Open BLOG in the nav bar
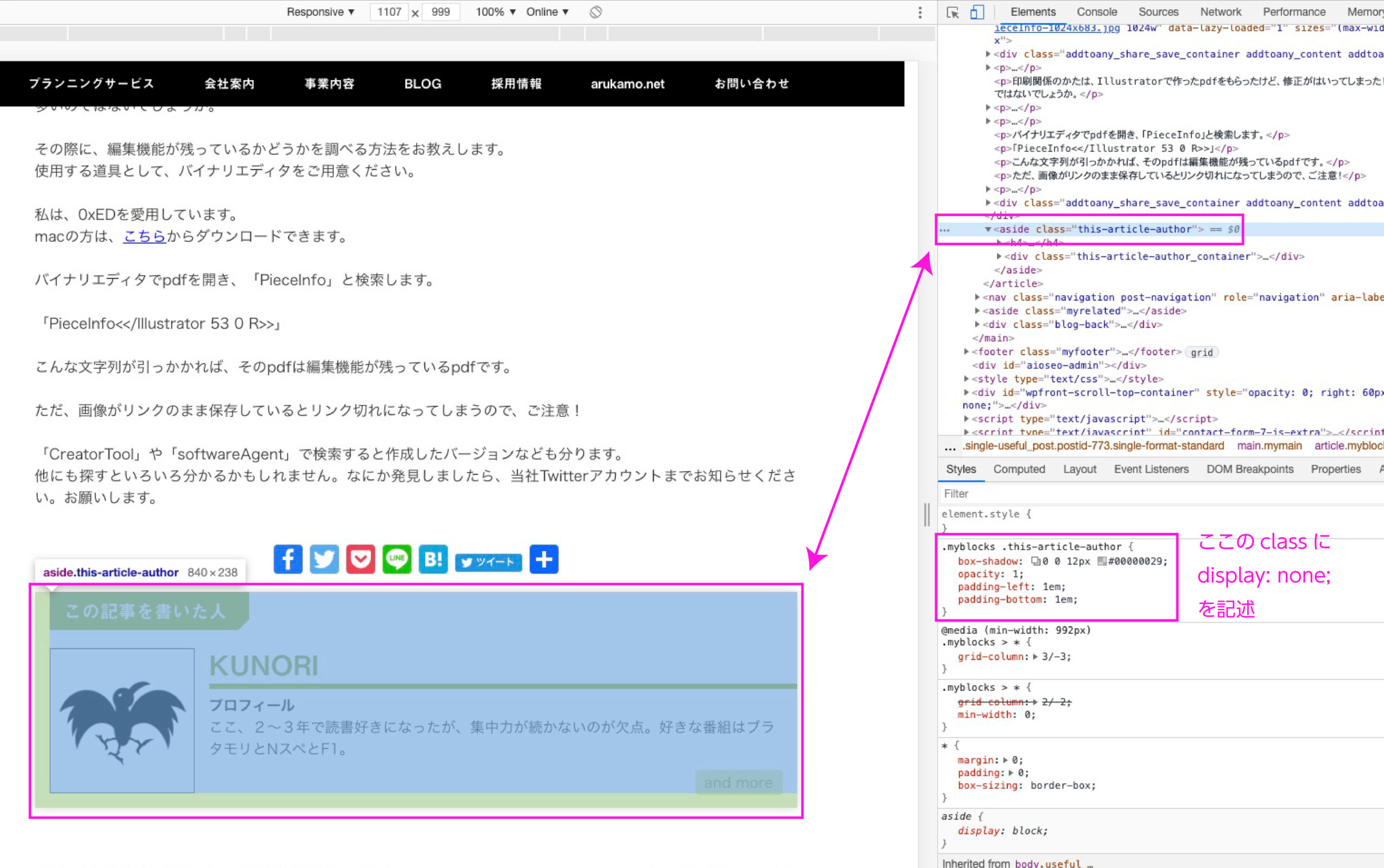This screenshot has width=1384, height=868. pos(423,84)
